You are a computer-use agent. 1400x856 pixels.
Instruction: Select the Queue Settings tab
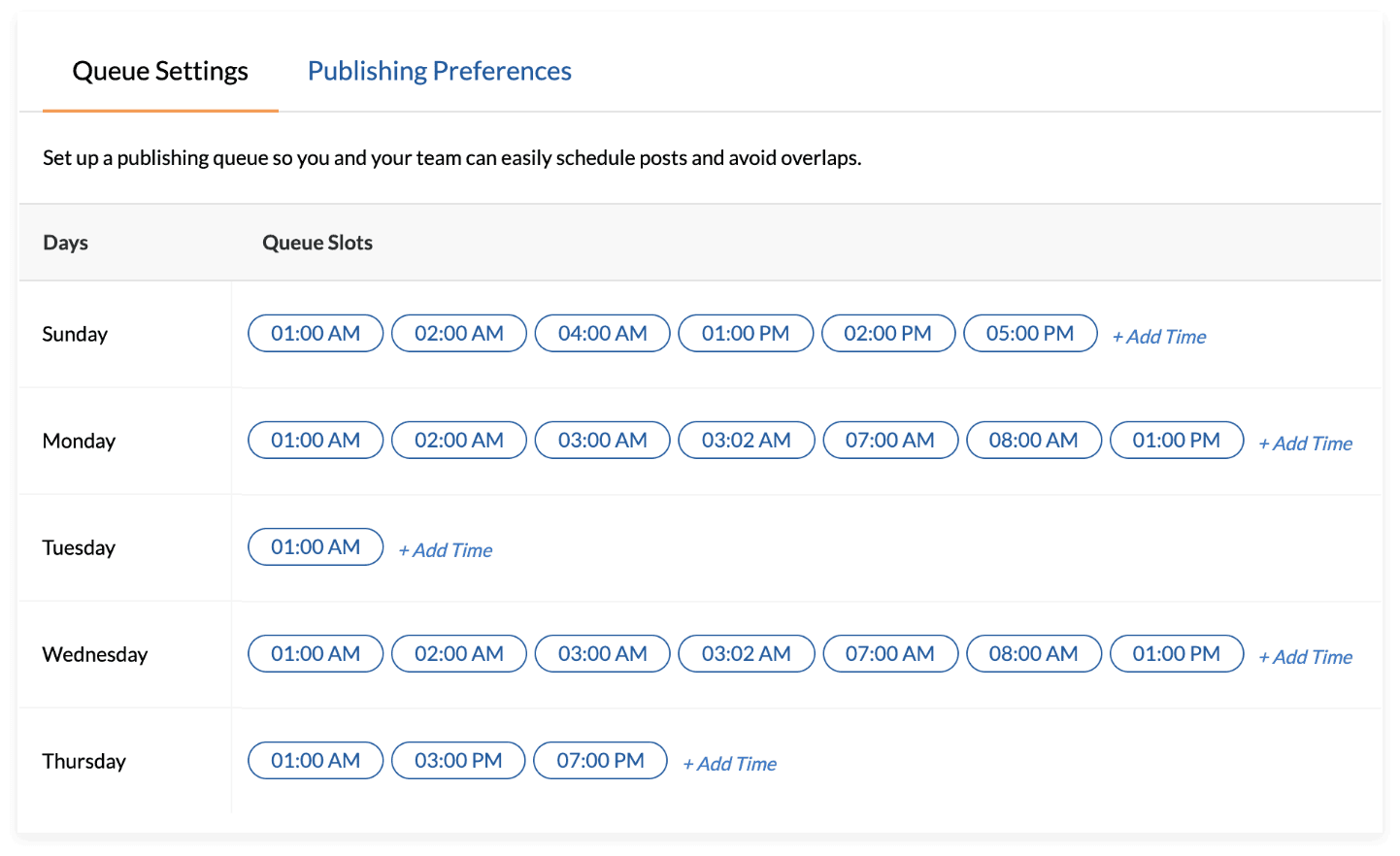pyautogui.click(x=160, y=71)
